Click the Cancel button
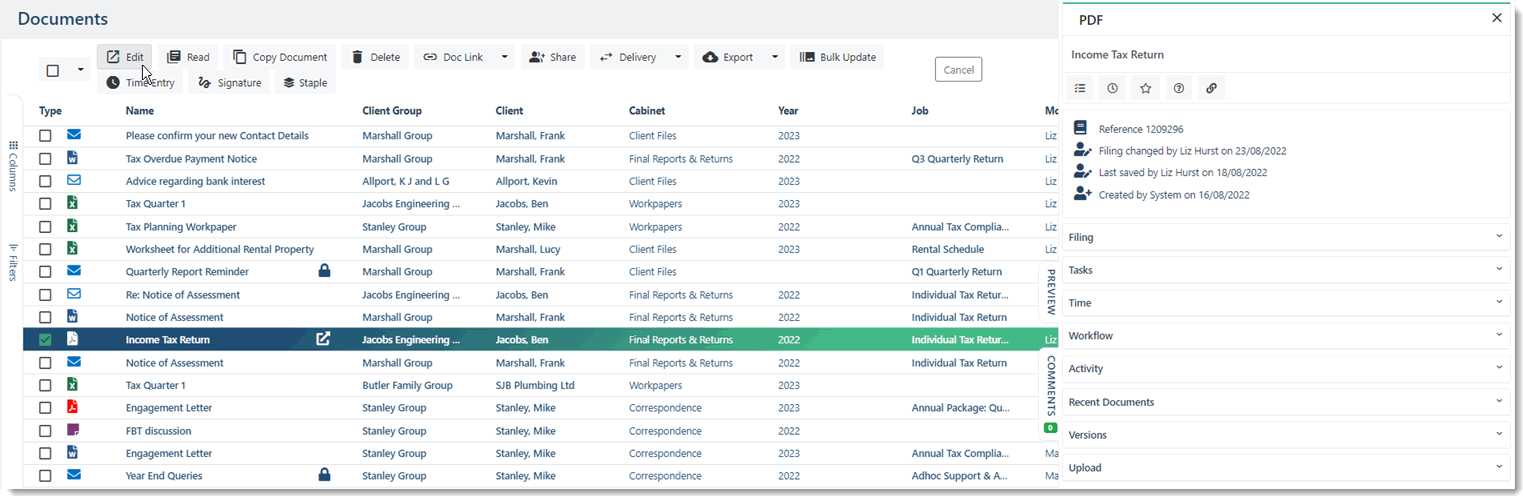This screenshot has height=496, width=1523. click(958, 70)
